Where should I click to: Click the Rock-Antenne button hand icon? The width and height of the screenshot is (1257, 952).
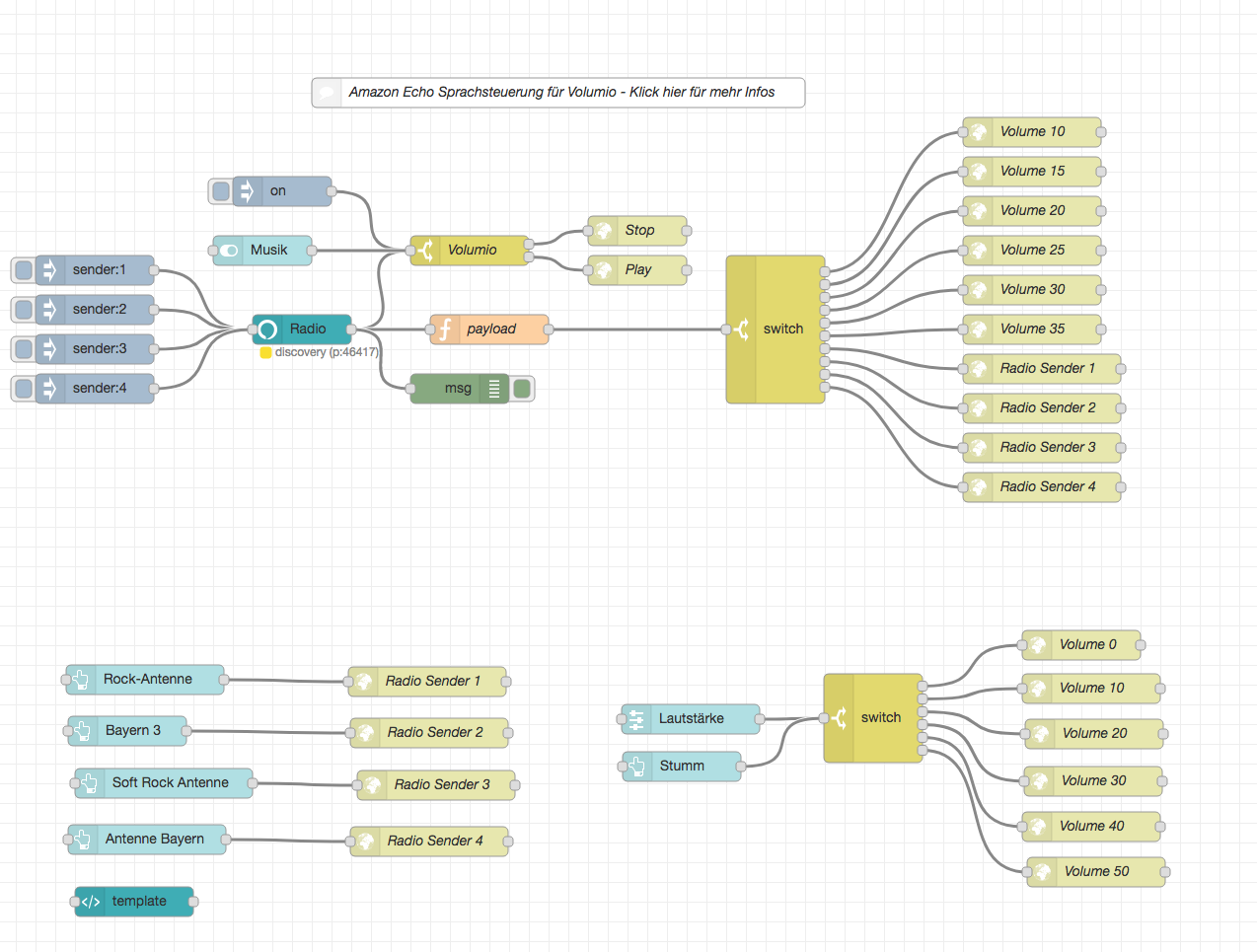pos(82,680)
